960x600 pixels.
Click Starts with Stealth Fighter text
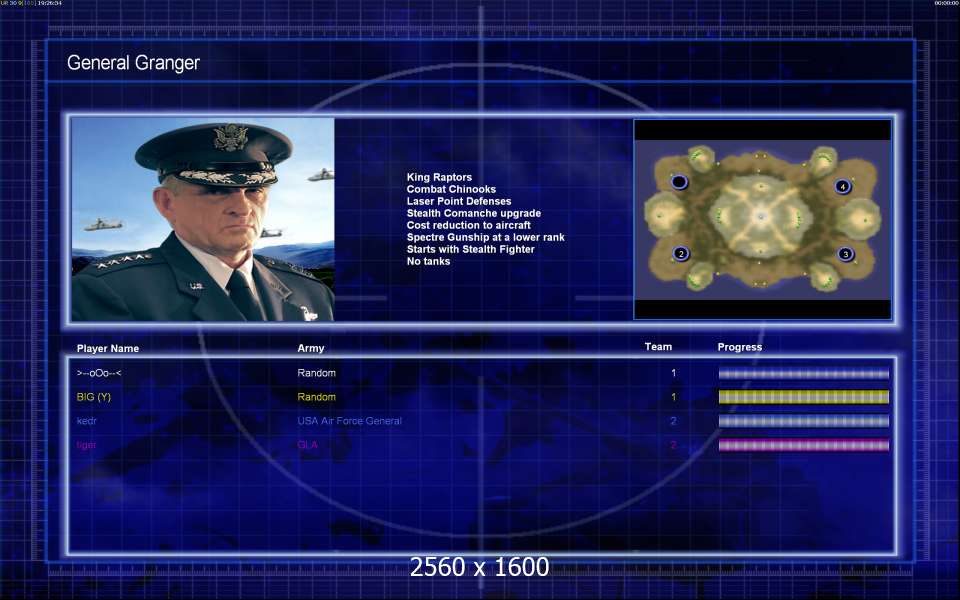pos(470,249)
